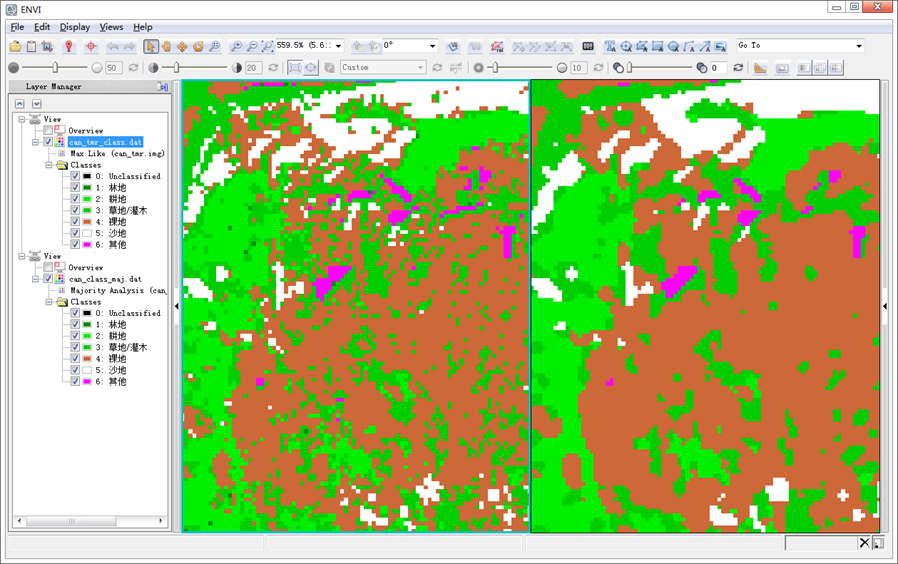898x564 pixels.
Task: Open the Go To dropdown
Action: point(858,46)
